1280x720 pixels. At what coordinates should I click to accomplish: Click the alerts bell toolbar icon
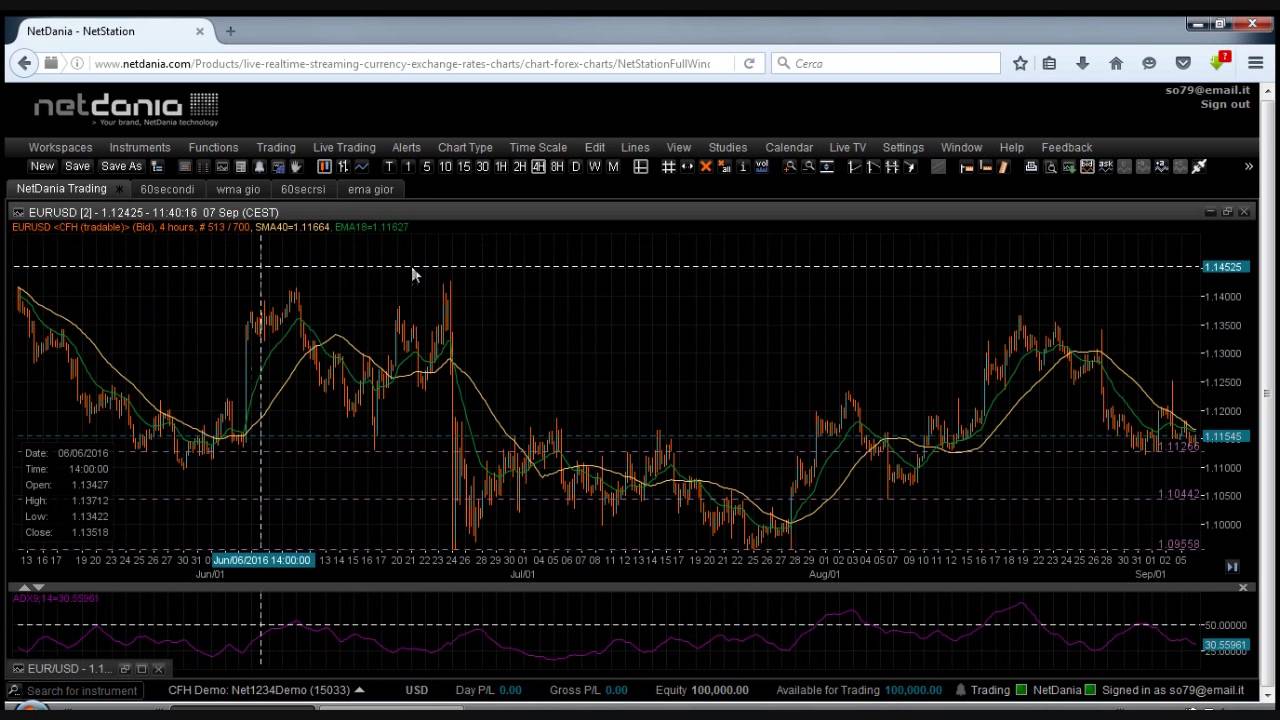pos(259,166)
